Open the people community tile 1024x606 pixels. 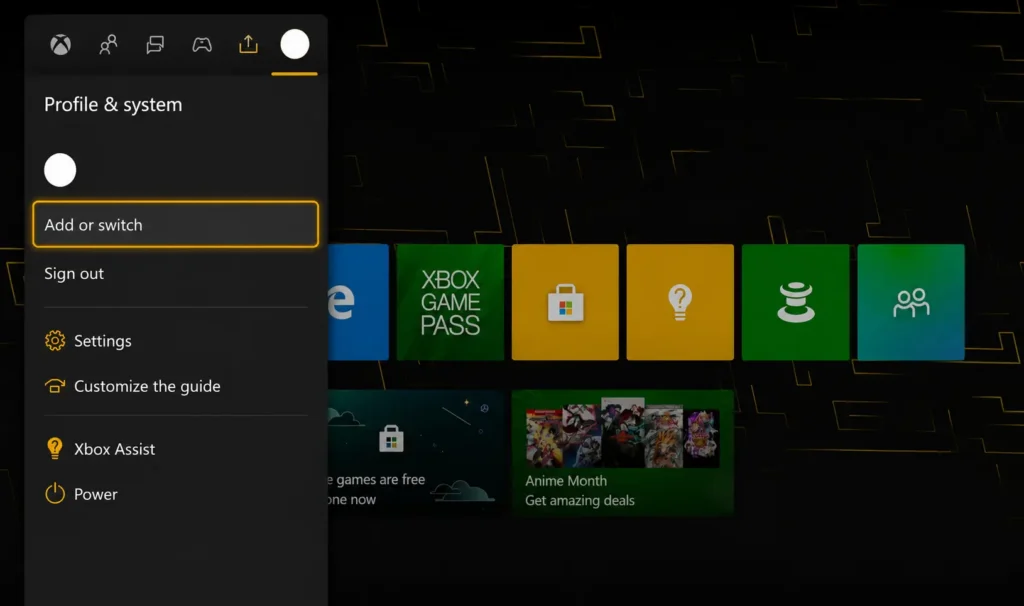coord(911,302)
